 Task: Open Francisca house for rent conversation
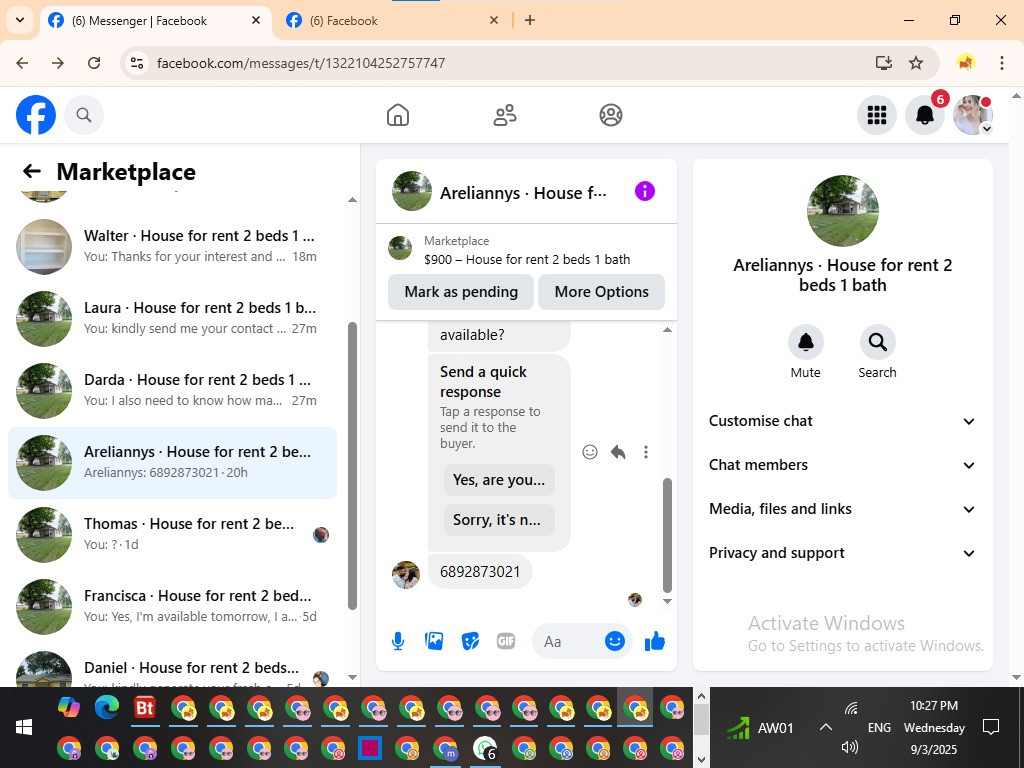click(x=172, y=606)
